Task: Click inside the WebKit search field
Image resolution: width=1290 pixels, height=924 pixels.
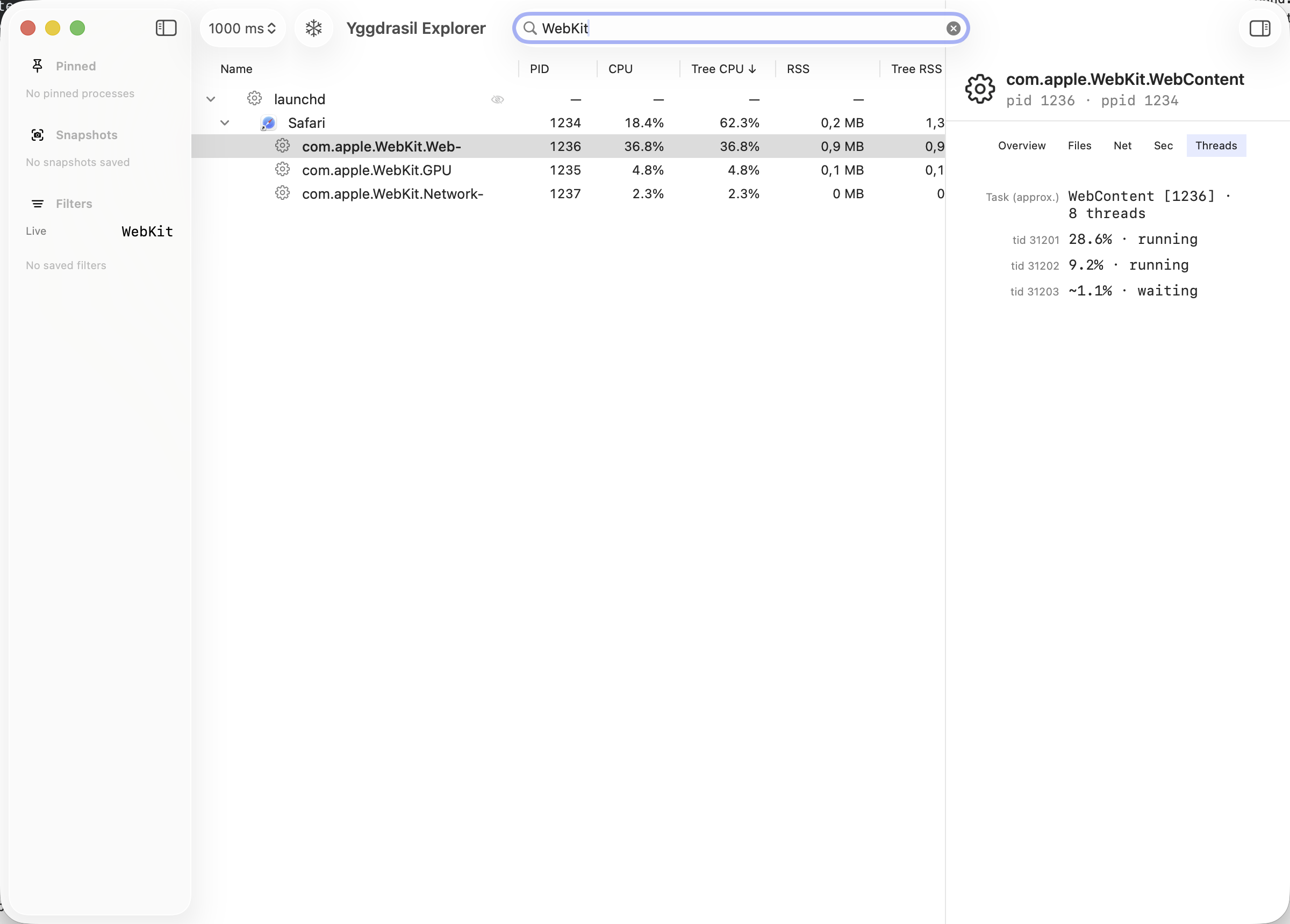Action: tap(741, 28)
